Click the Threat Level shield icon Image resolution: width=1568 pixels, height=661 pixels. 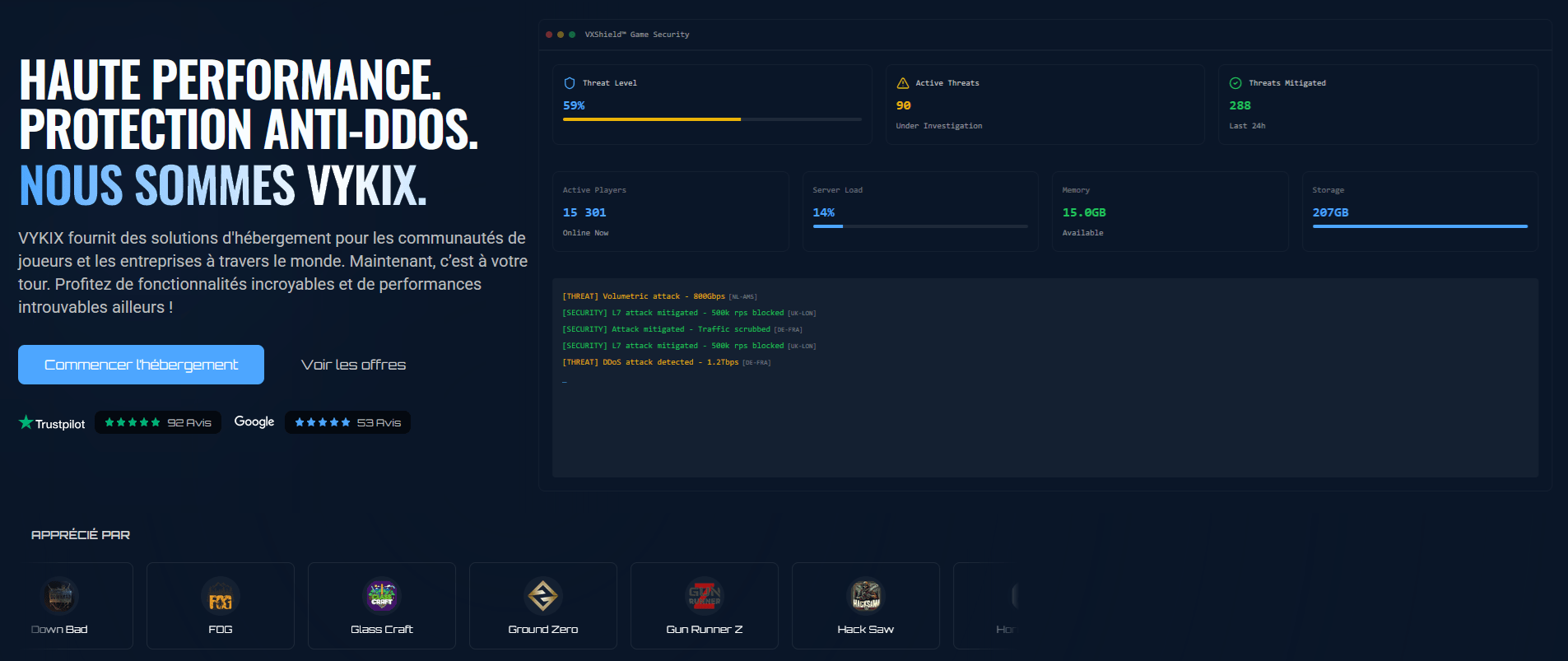[x=569, y=83]
